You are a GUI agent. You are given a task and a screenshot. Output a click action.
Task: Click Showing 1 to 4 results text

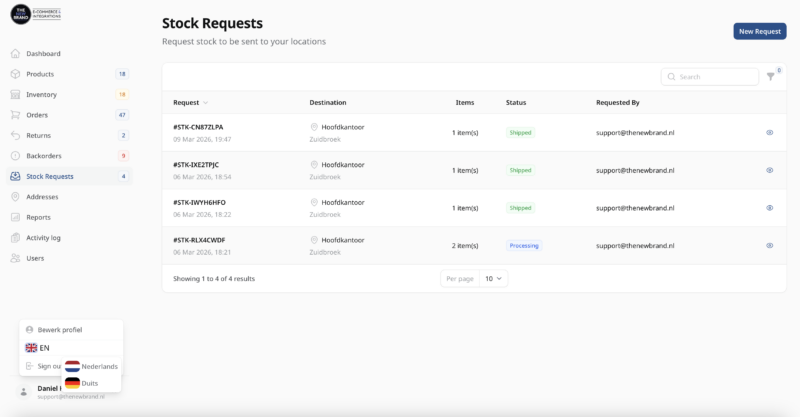[214, 279]
